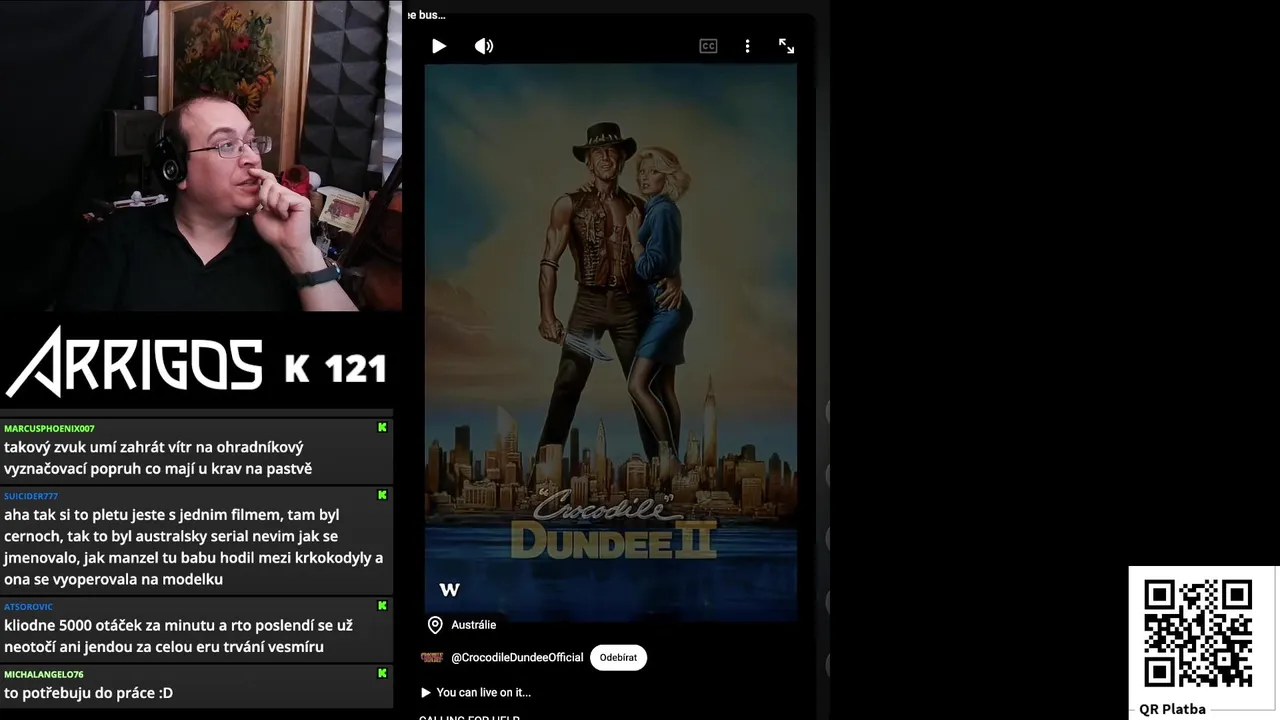Viewport: 1280px width, 720px height.
Task: Click the Odebírat subscribe button
Action: point(618,657)
